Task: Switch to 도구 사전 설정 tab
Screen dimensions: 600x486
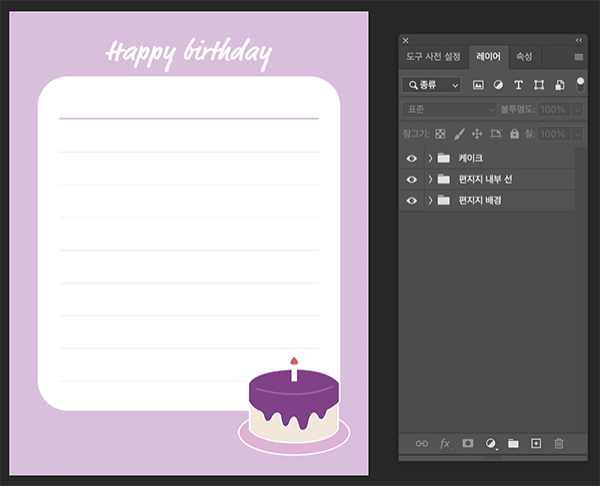Action: (433, 57)
